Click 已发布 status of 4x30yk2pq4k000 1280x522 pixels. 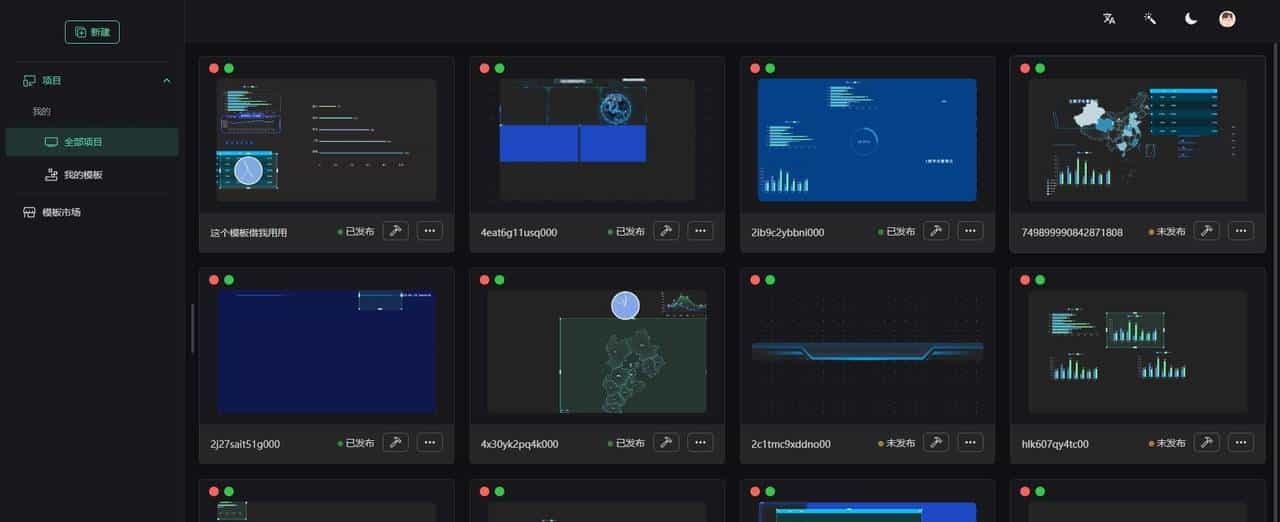(626, 443)
